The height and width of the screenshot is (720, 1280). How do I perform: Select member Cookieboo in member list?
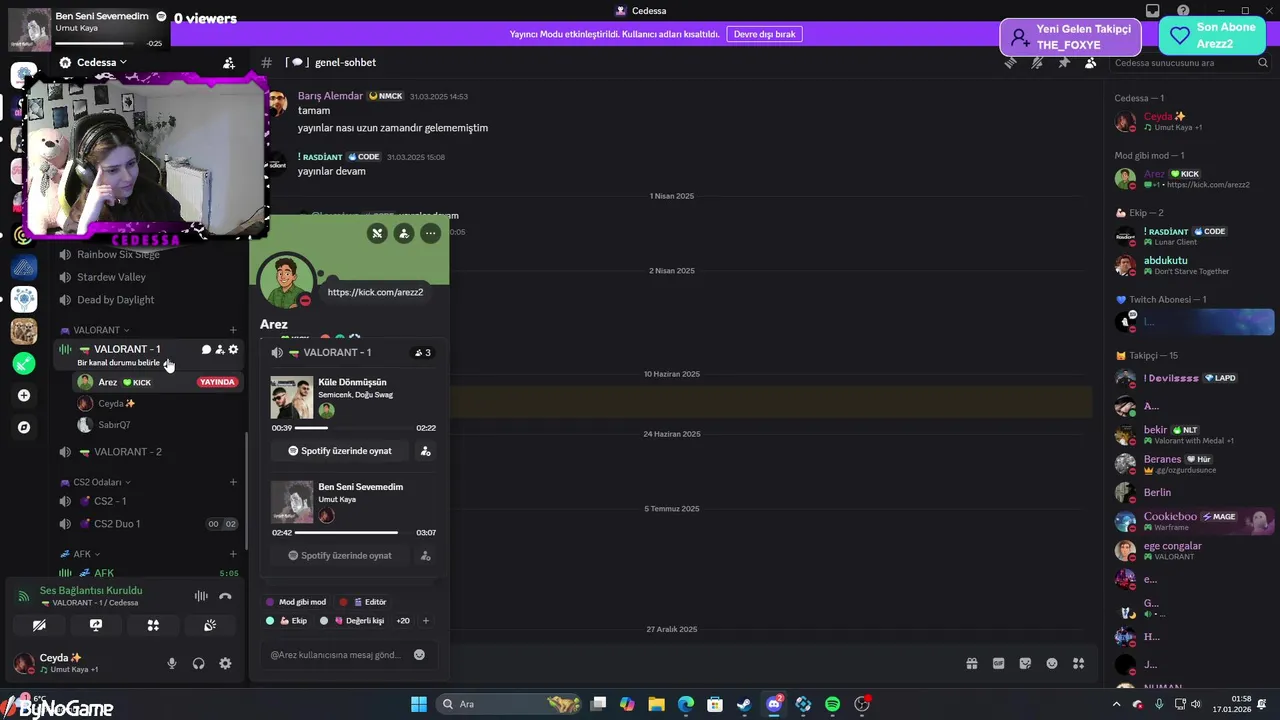point(1194,521)
